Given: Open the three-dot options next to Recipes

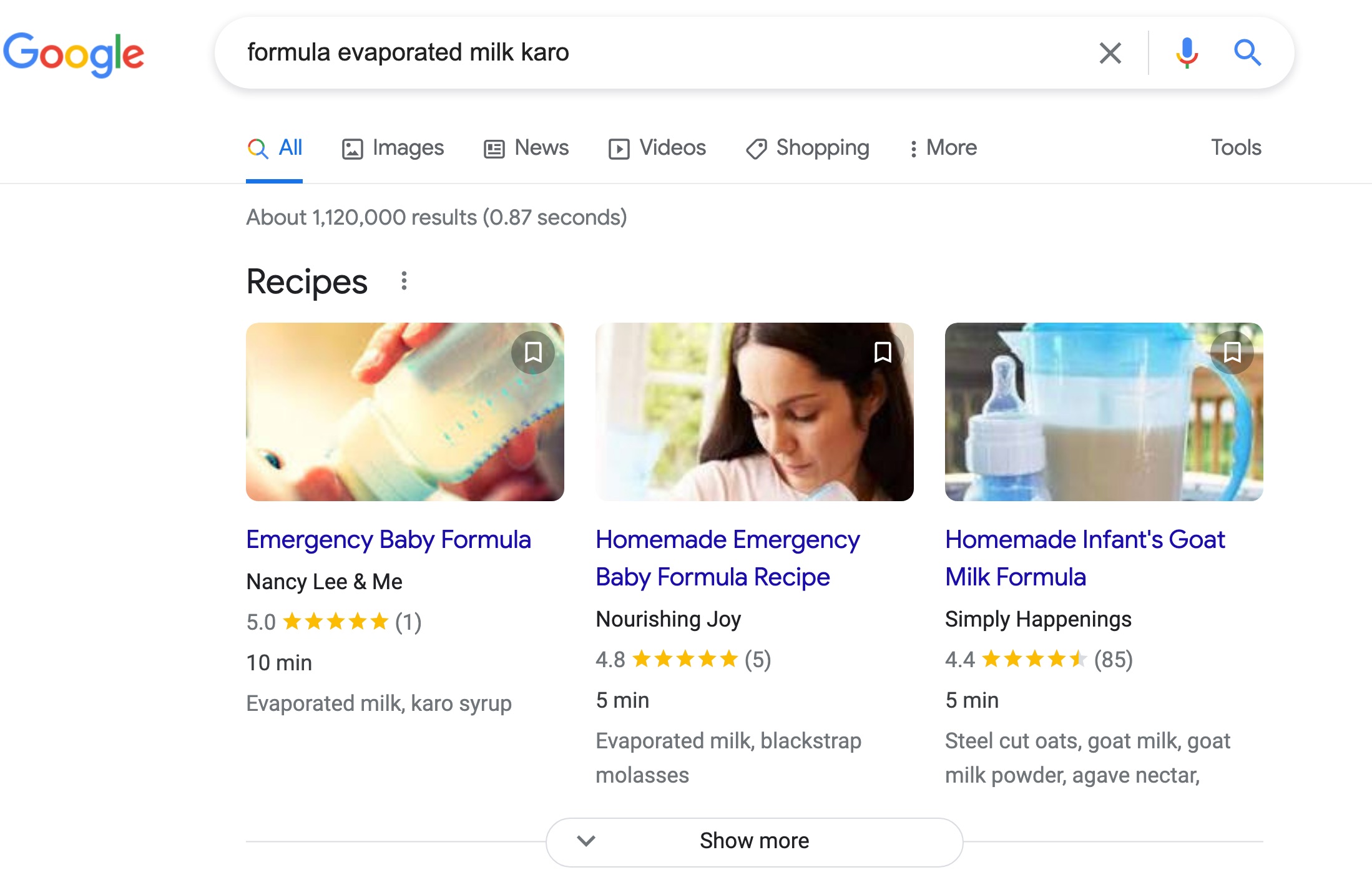Looking at the screenshot, I should (404, 281).
